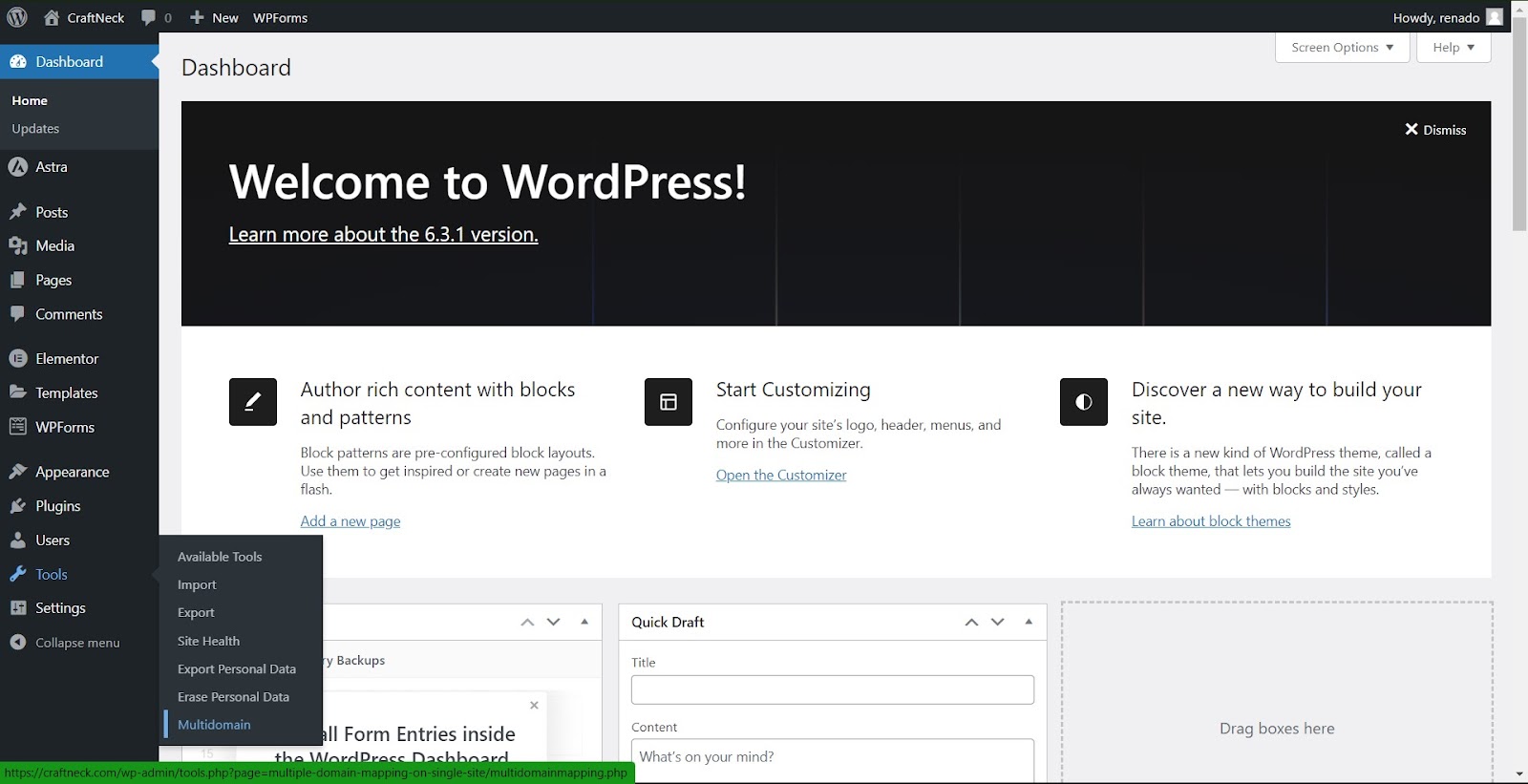Follow the Learn more about 6.3.1 link

coord(383,234)
